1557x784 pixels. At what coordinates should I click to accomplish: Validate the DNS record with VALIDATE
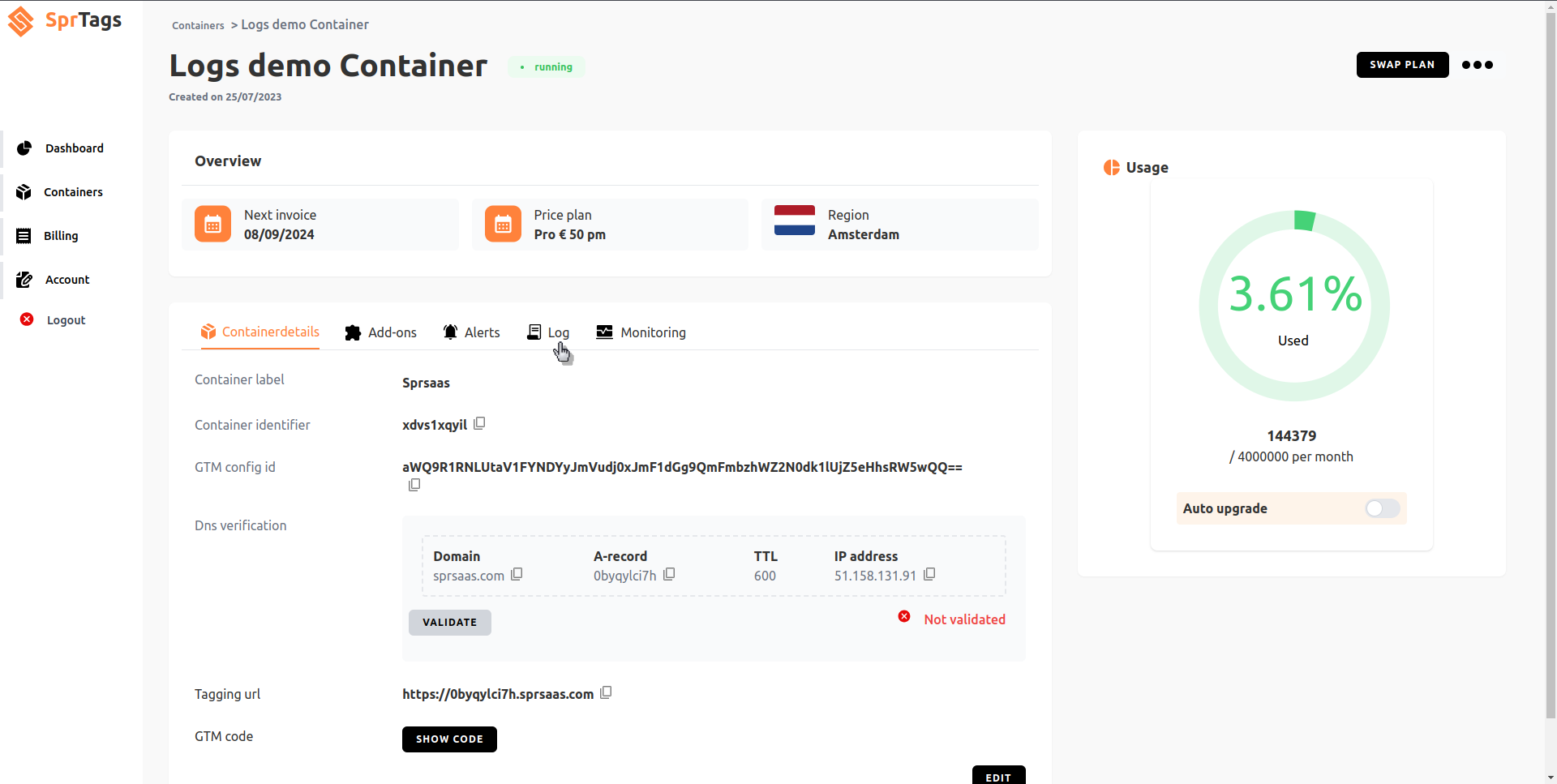(x=449, y=622)
